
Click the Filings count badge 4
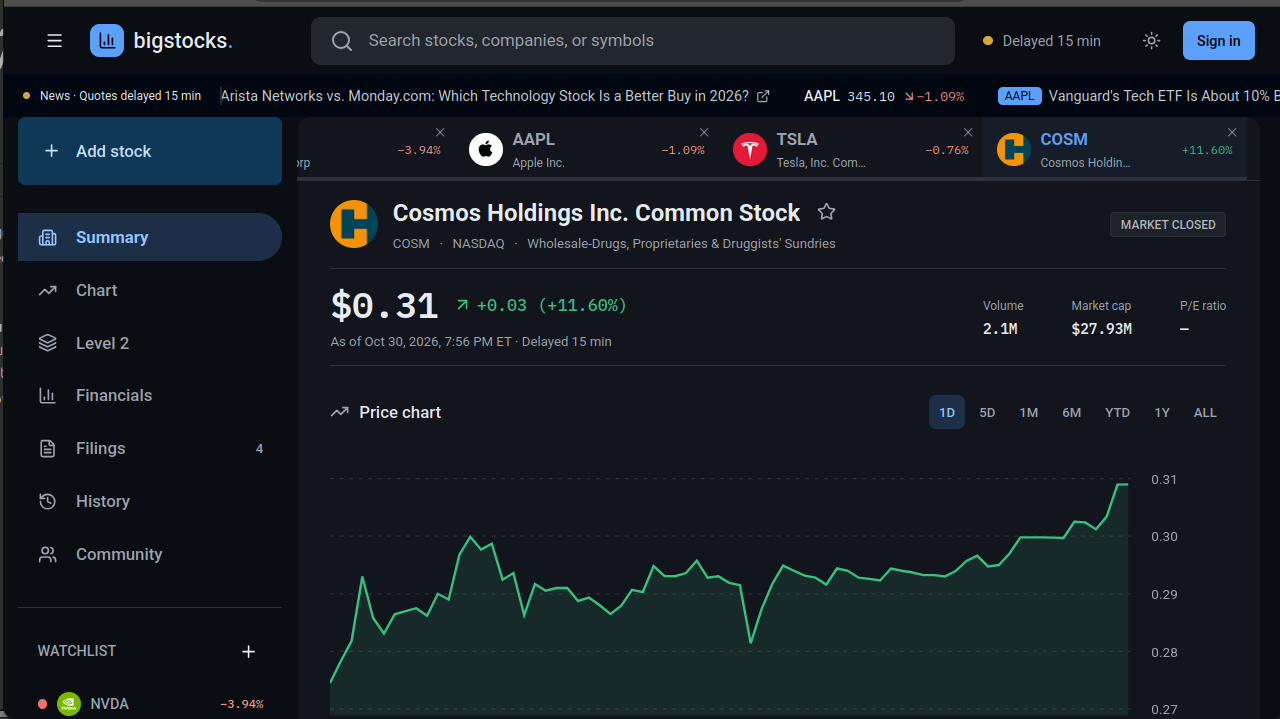point(259,449)
